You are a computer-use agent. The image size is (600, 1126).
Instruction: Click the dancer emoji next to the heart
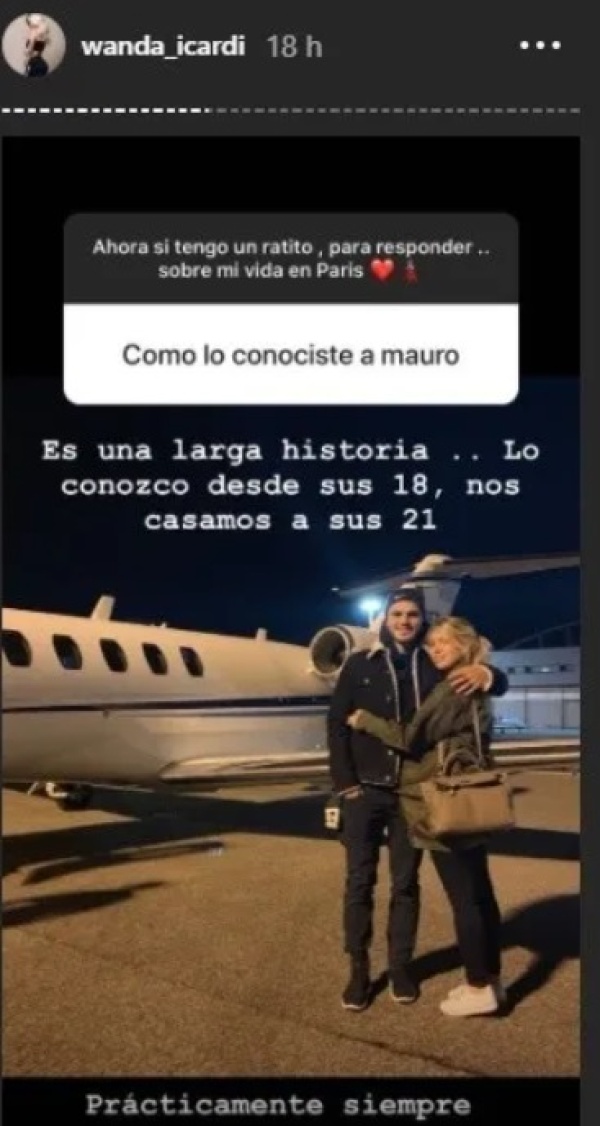point(411,272)
